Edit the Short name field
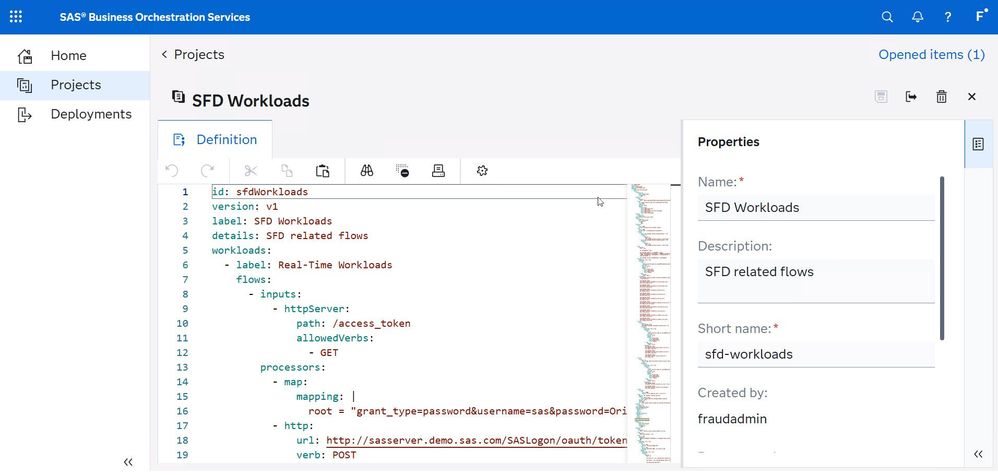Image resolution: width=998 pixels, height=475 pixels. tap(816, 354)
